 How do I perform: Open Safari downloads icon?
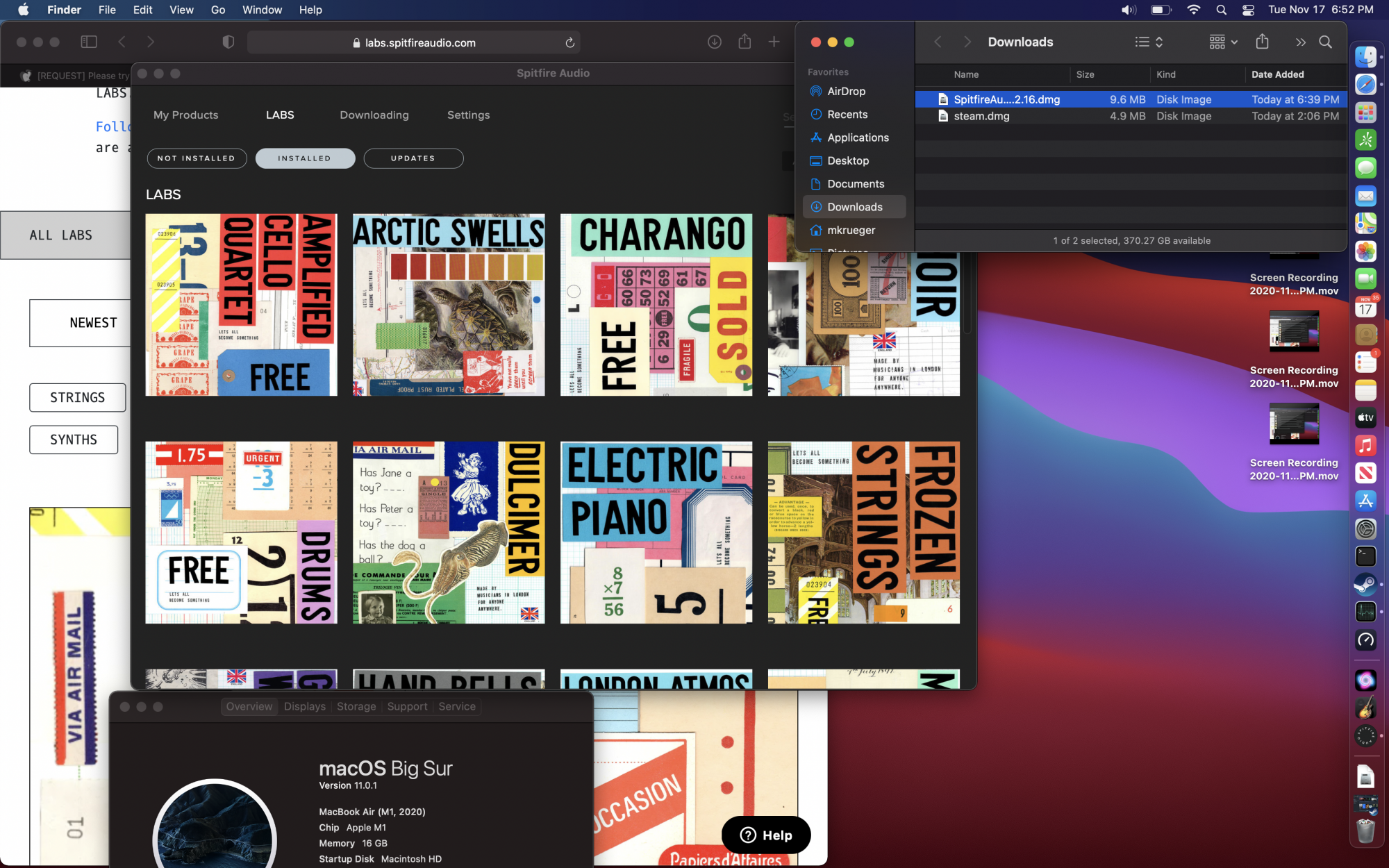(x=714, y=42)
